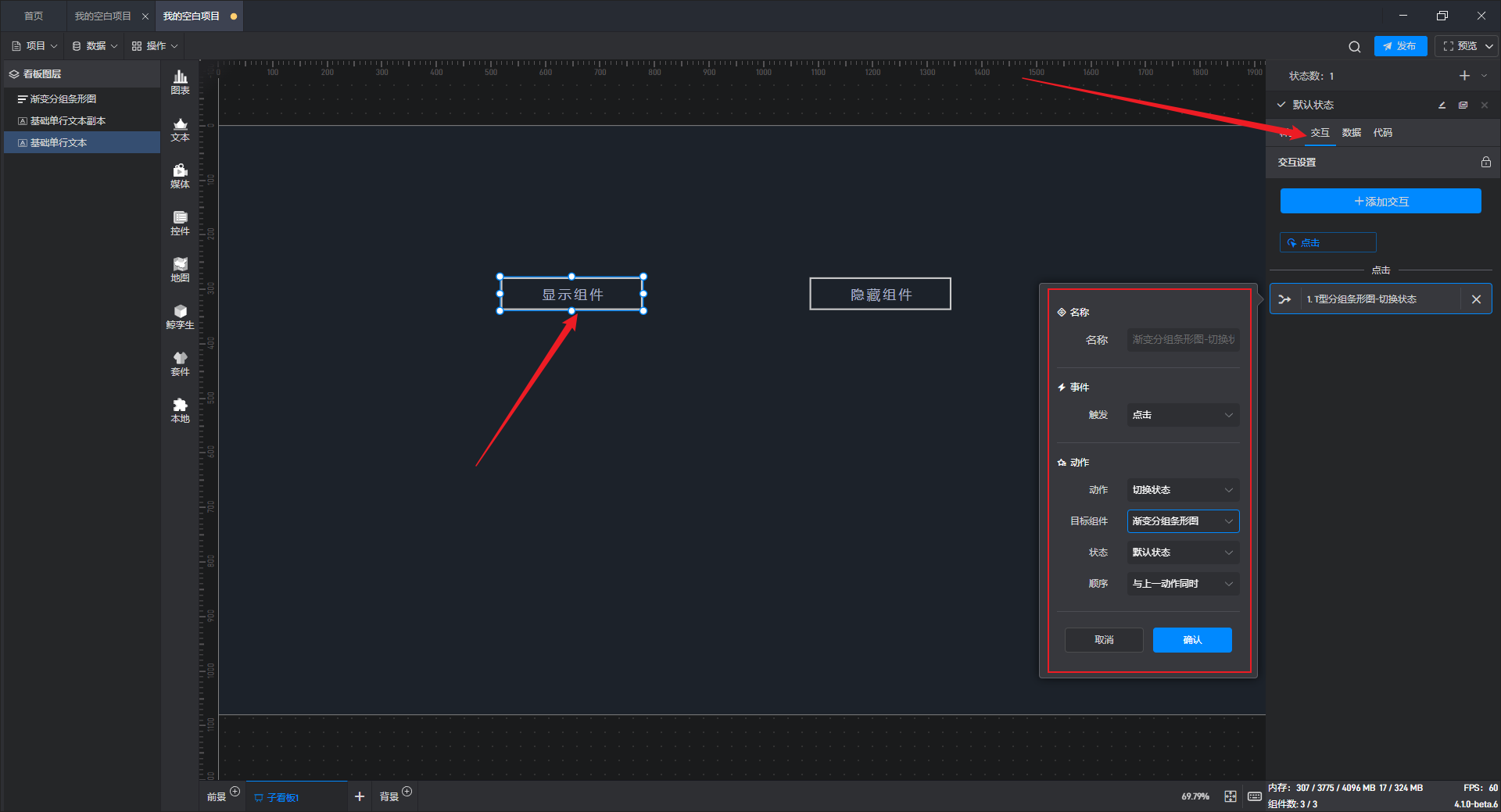Delete 默认状态 with its x icon

1484,105
